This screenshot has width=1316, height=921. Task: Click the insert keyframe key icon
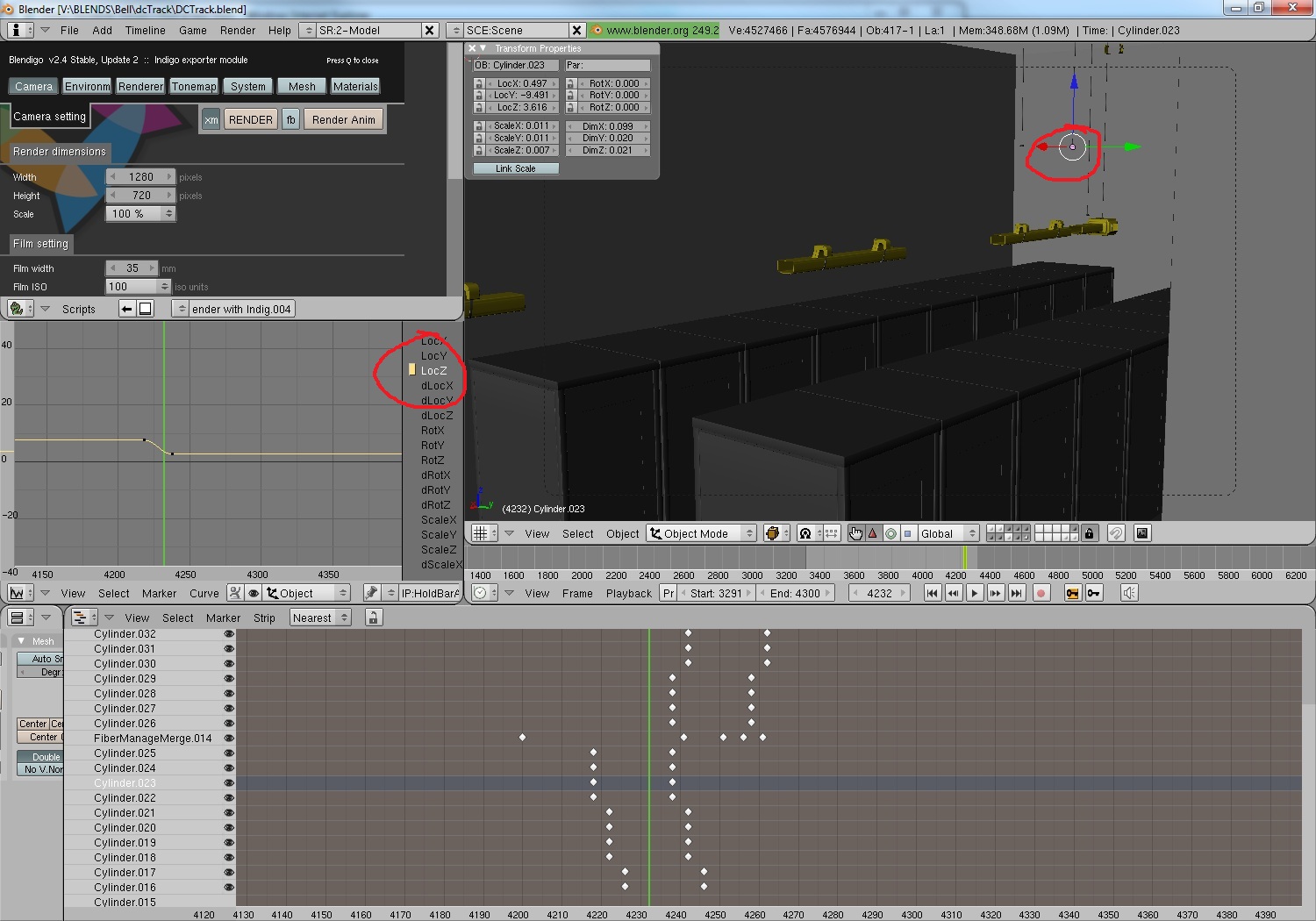pyautogui.click(x=1094, y=594)
